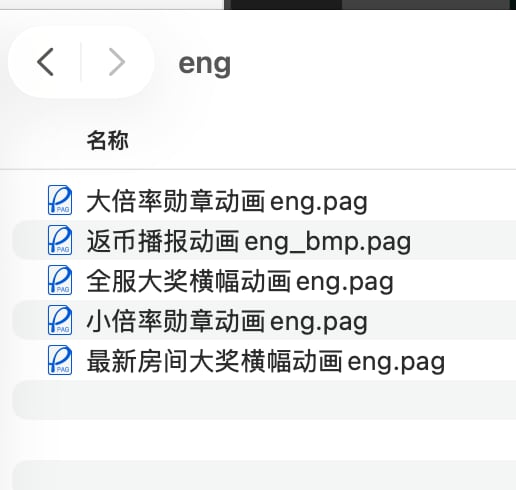The image size is (516, 490).
Task: Select file name 大倍率勋章动画 eng.pag
Action: pos(227,201)
